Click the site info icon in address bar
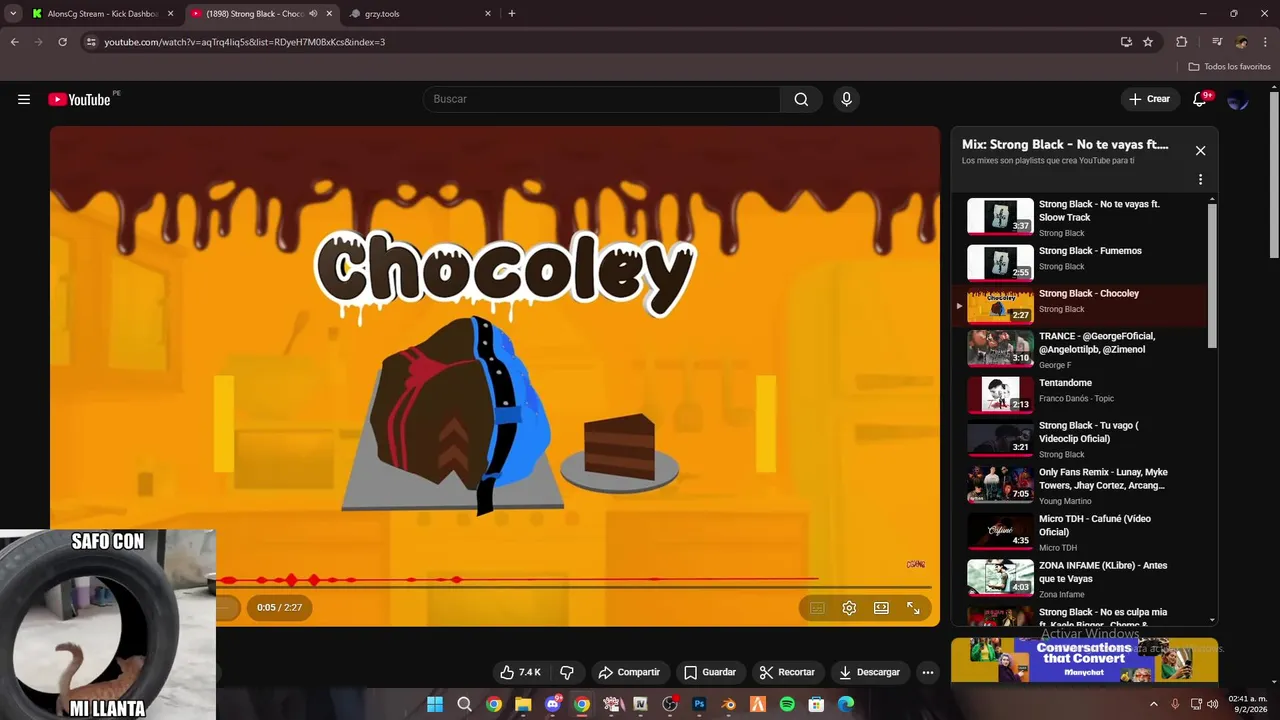The image size is (1280, 720). 91,42
